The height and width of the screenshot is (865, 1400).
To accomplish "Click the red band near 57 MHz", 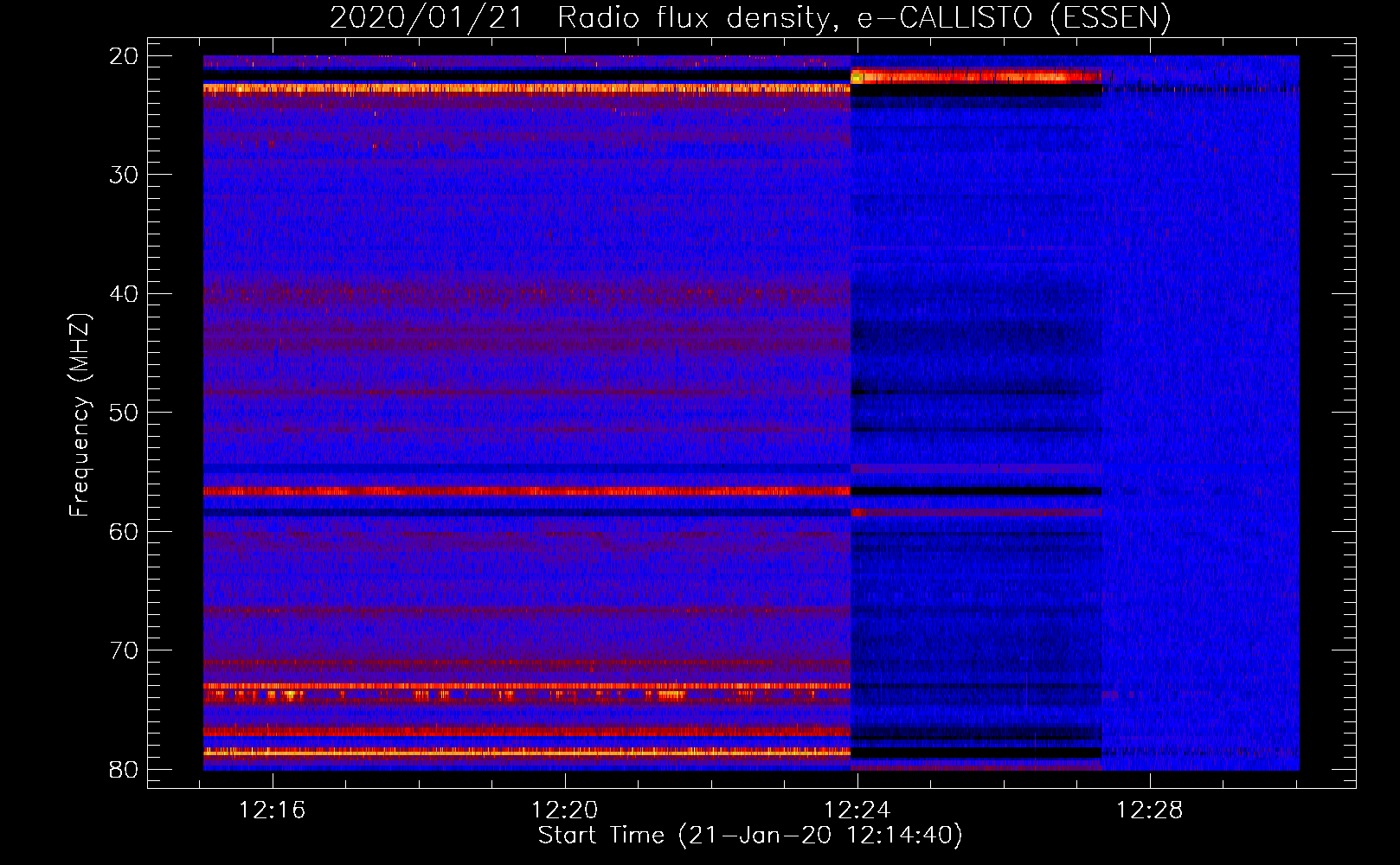I will coord(527,491).
